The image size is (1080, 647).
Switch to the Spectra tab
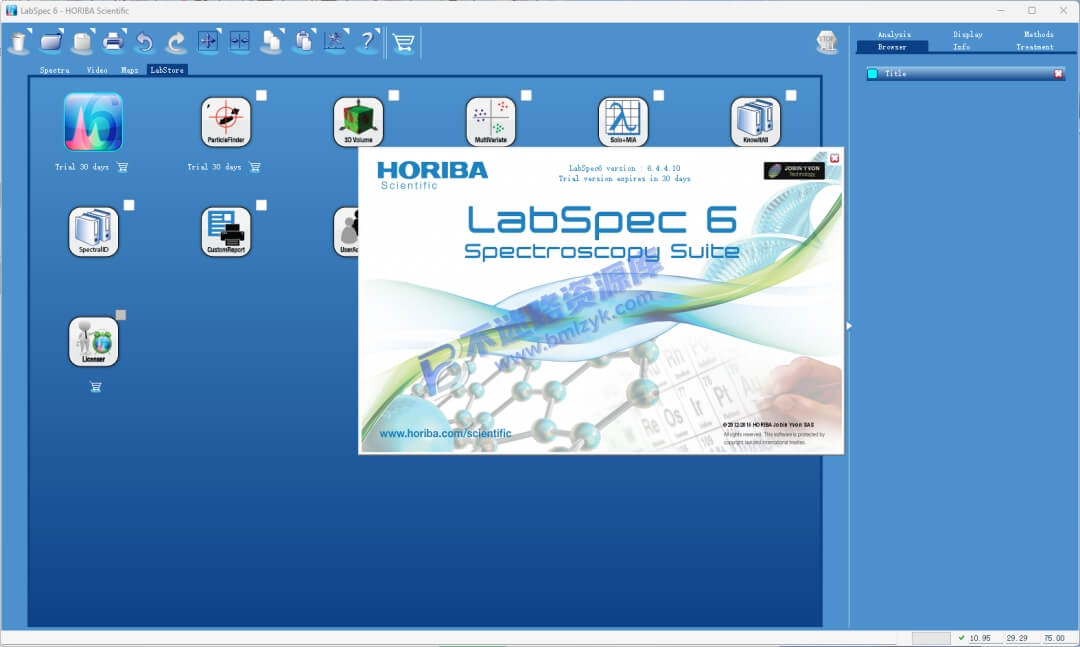54,70
